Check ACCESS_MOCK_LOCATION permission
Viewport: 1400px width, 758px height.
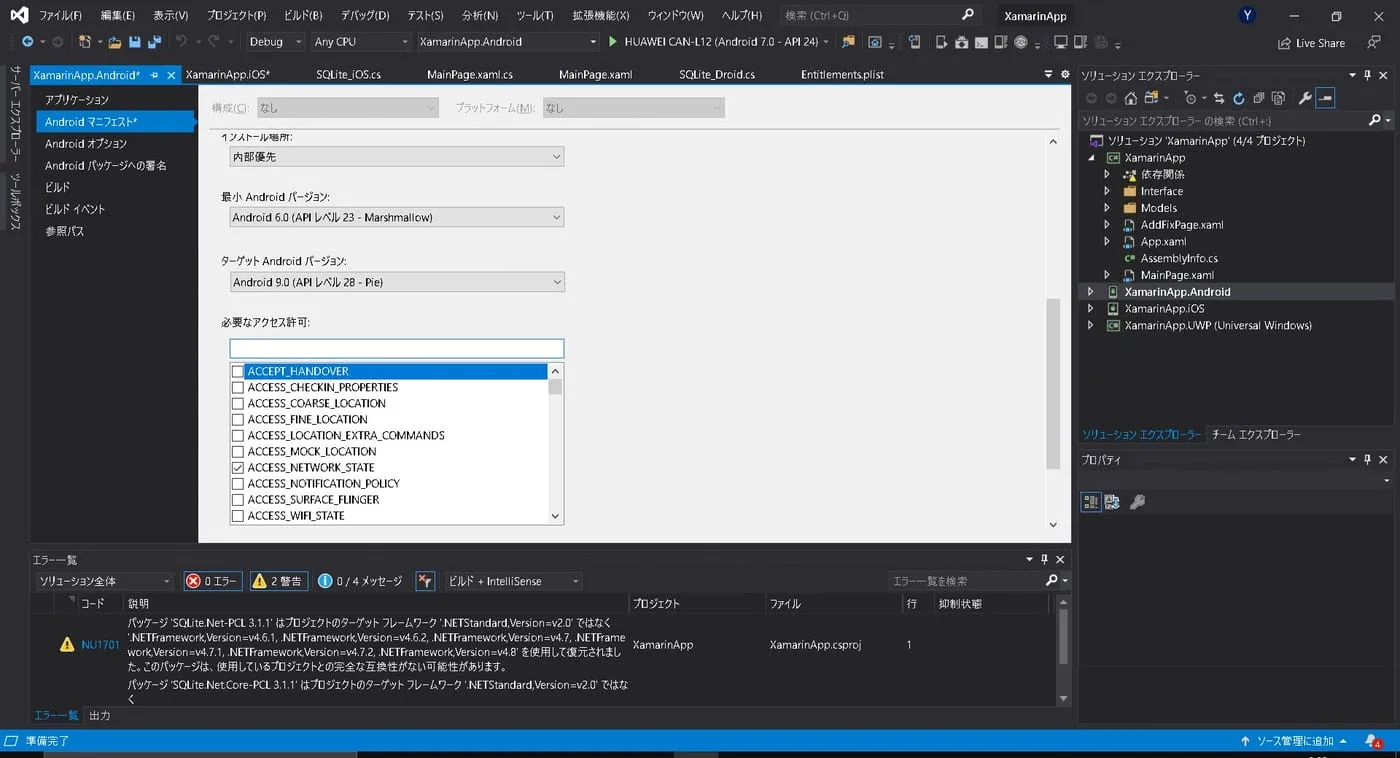coord(238,451)
